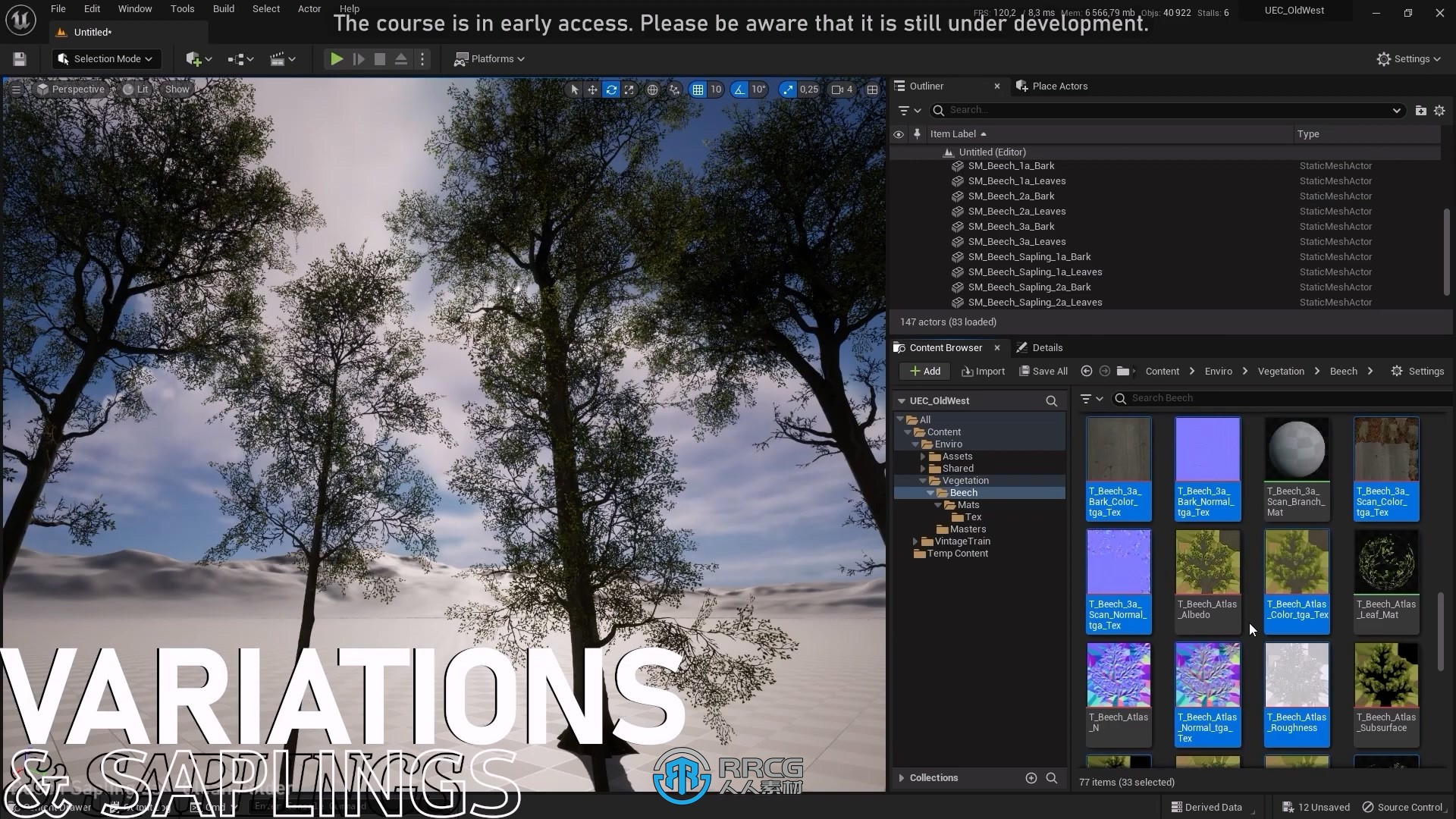This screenshot has width=1456, height=819.
Task: Open the cinematics clapperboard icon
Action: [x=282, y=59]
